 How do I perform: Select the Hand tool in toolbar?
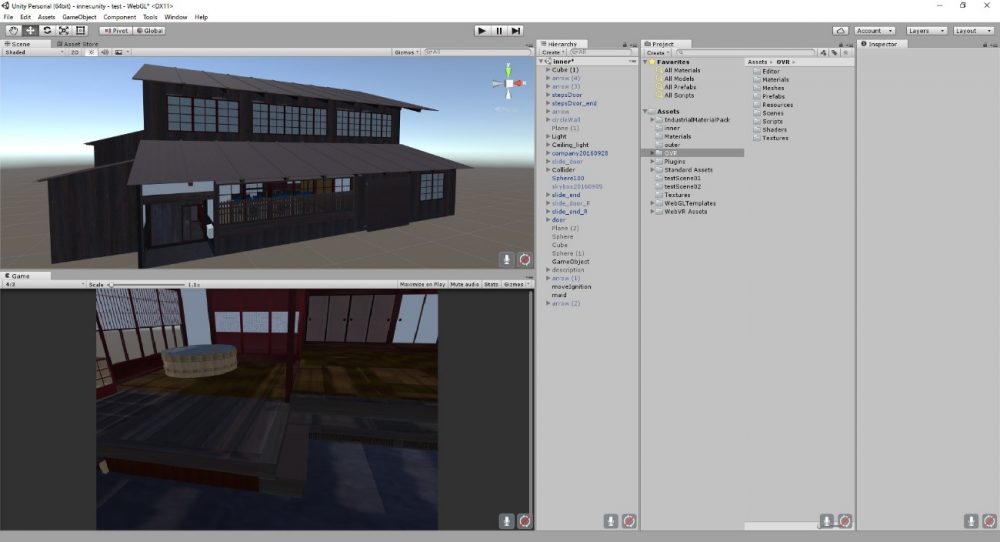[x=13, y=31]
